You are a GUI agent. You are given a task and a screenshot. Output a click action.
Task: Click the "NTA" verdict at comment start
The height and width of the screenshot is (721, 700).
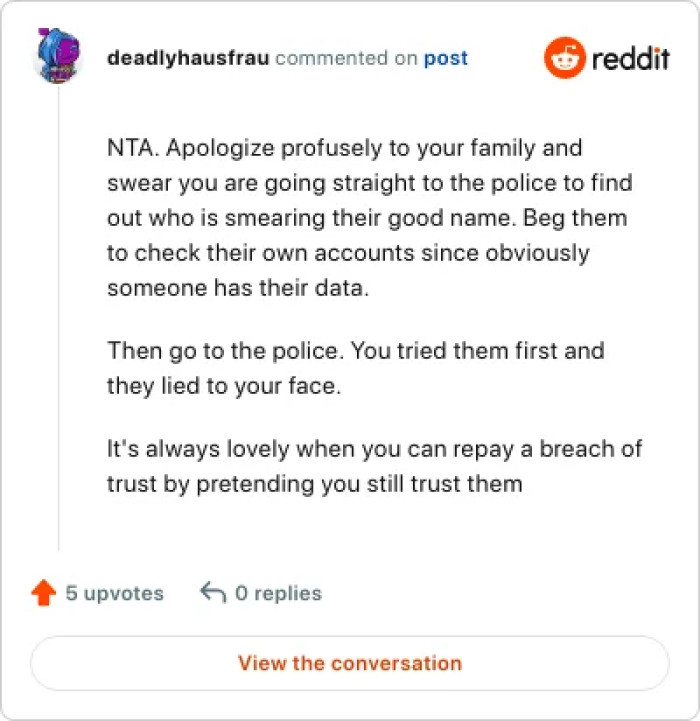pos(128,149)
